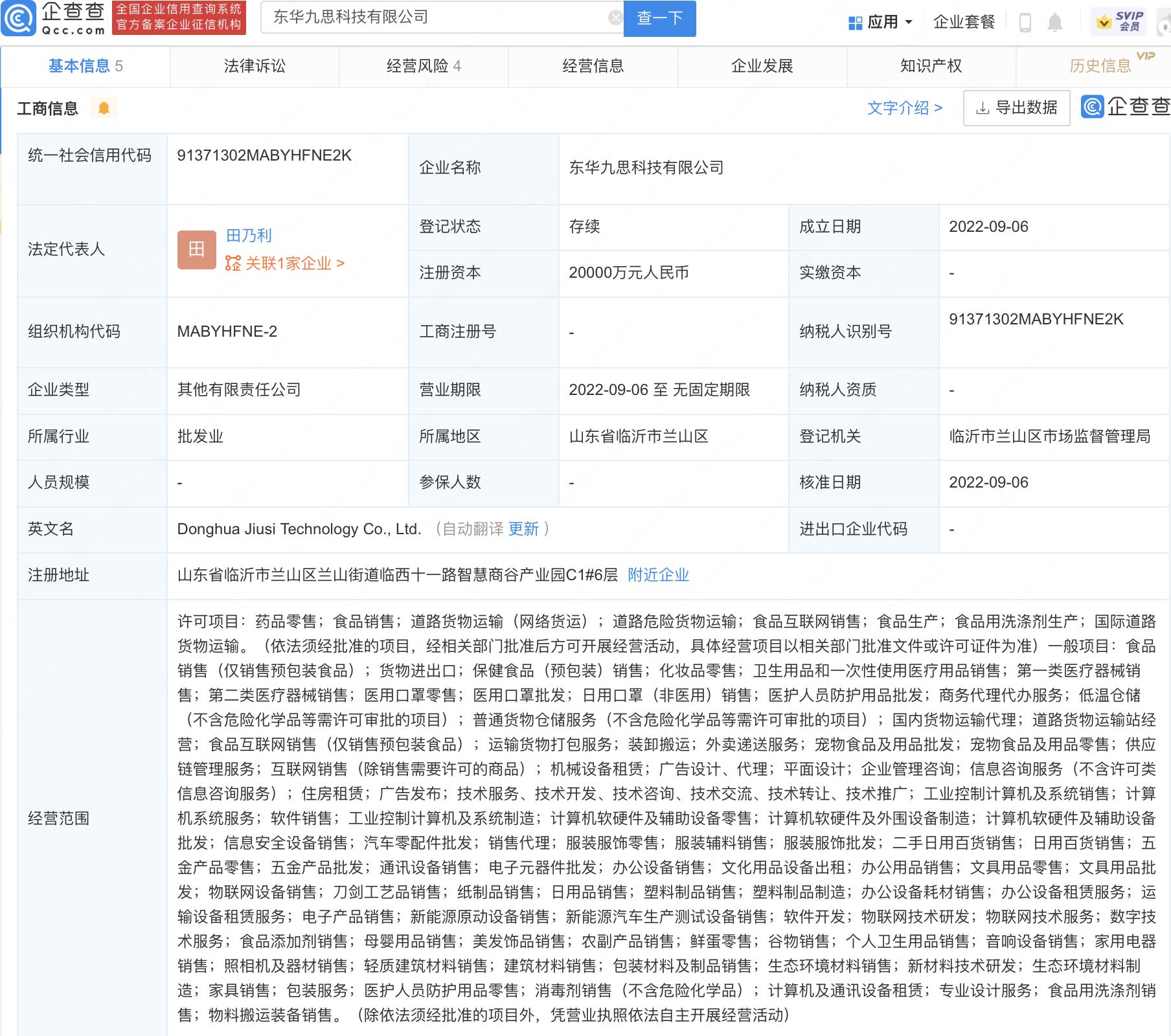Open the 企业套餐 link
This screenshot has height=1036, width=1171.
[964, 22]
